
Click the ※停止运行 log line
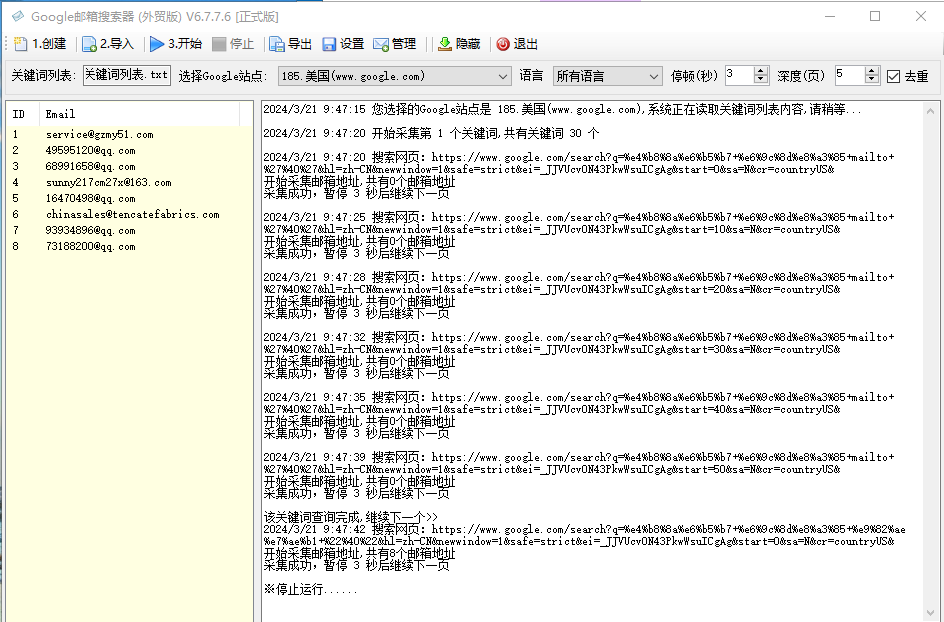coord(311,589)
